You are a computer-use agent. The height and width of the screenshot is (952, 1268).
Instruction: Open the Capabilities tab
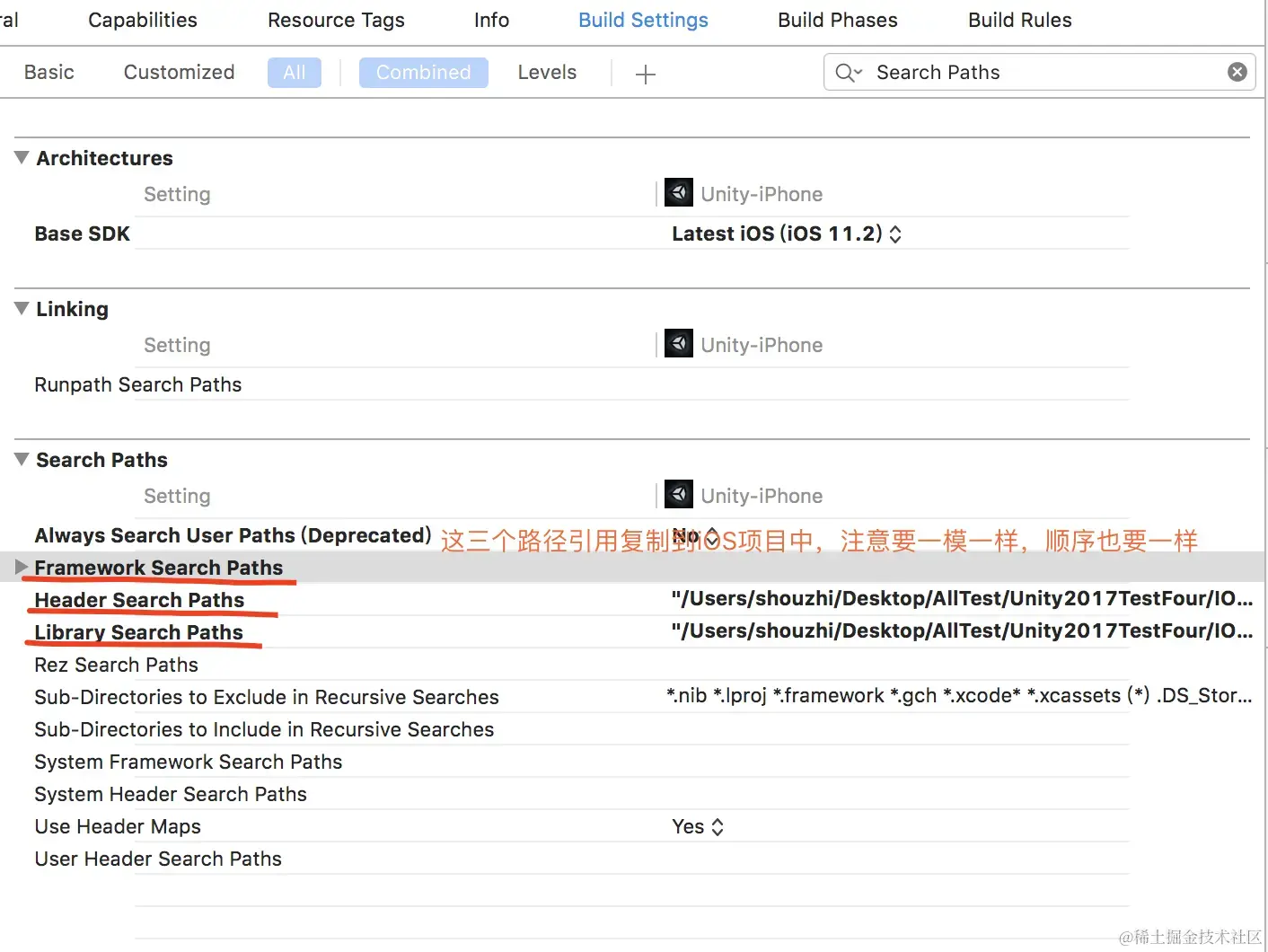143,20
